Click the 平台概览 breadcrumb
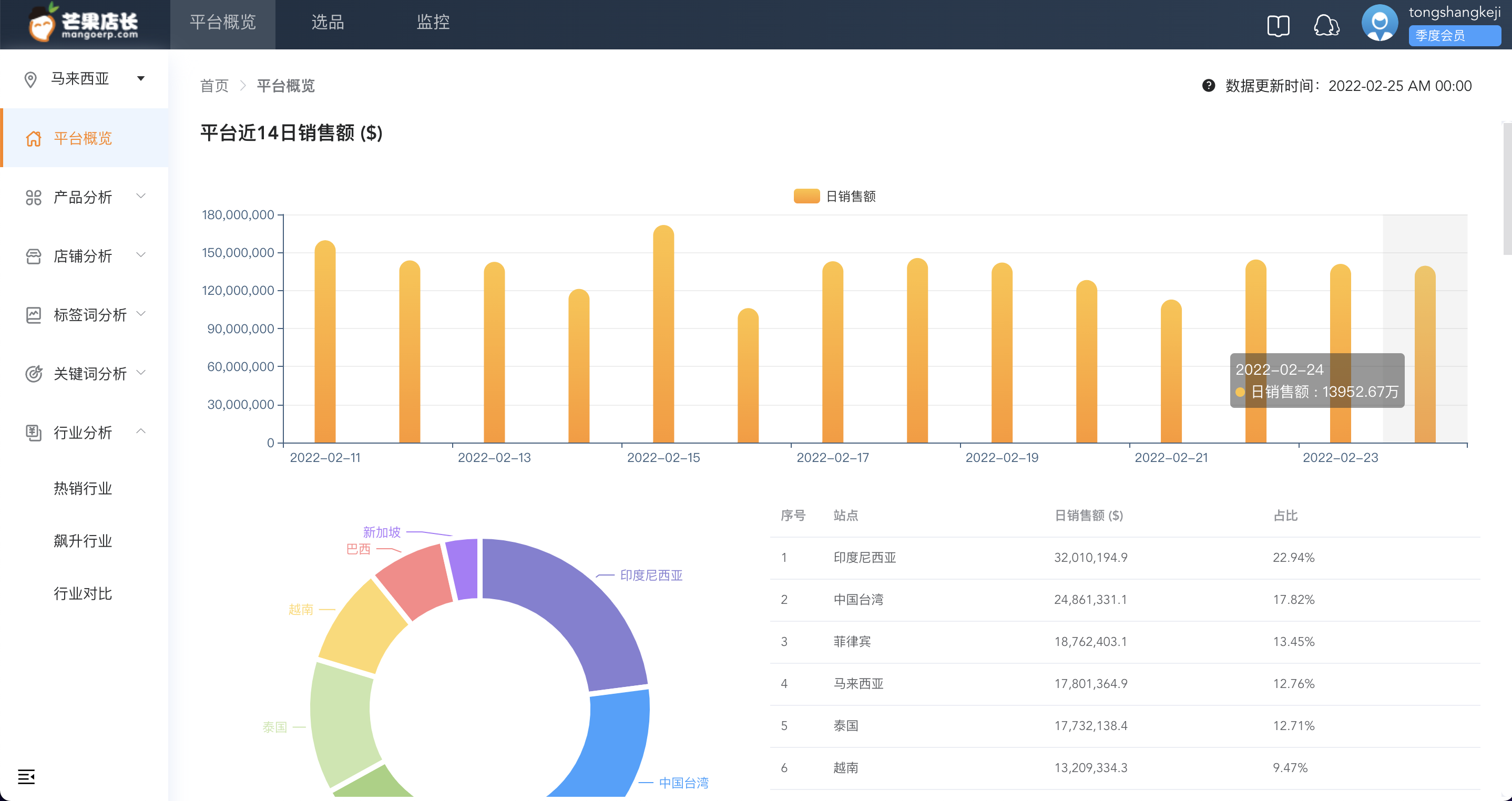This screenshot has height=801, width=1512. (x=286, y=86)
